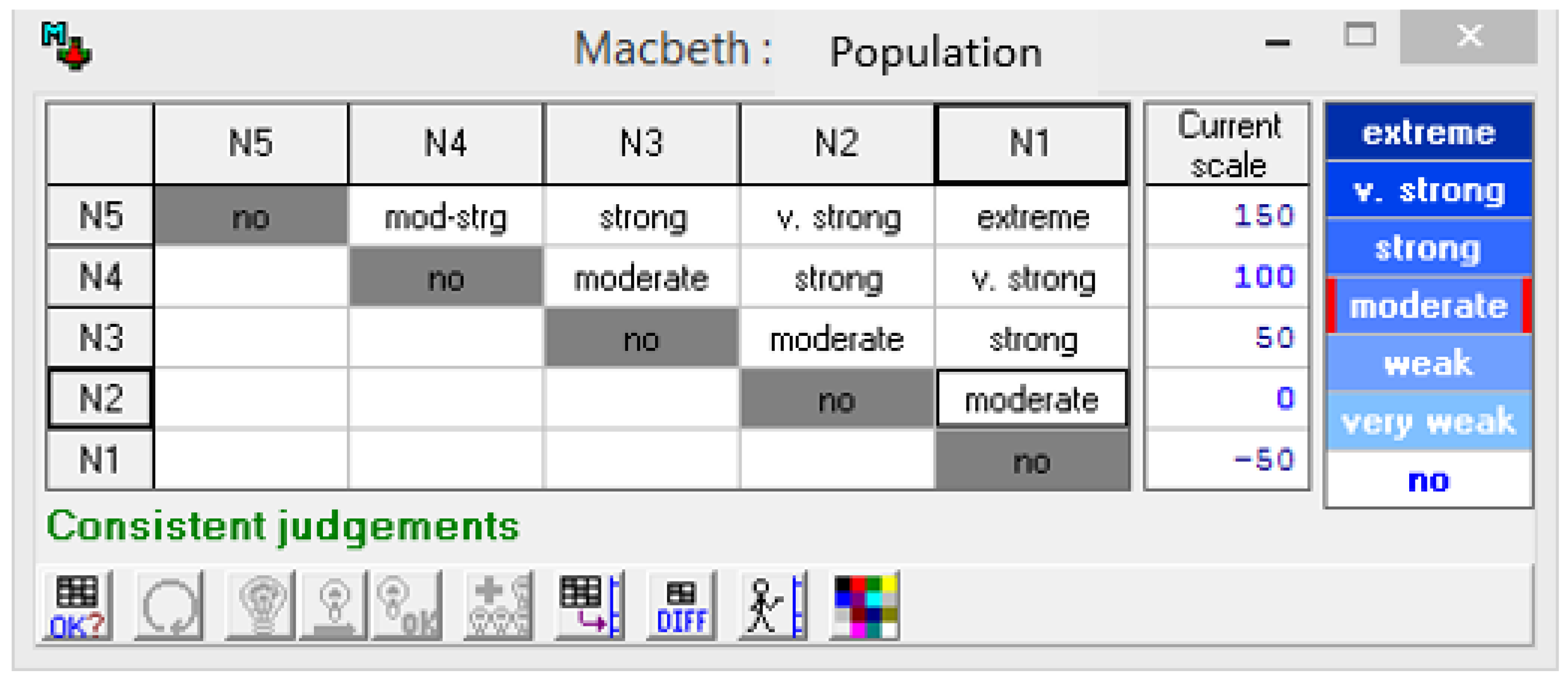This screenshot has height=680, width=1568.
Task: Click the N4 column header
Action: 446,144
